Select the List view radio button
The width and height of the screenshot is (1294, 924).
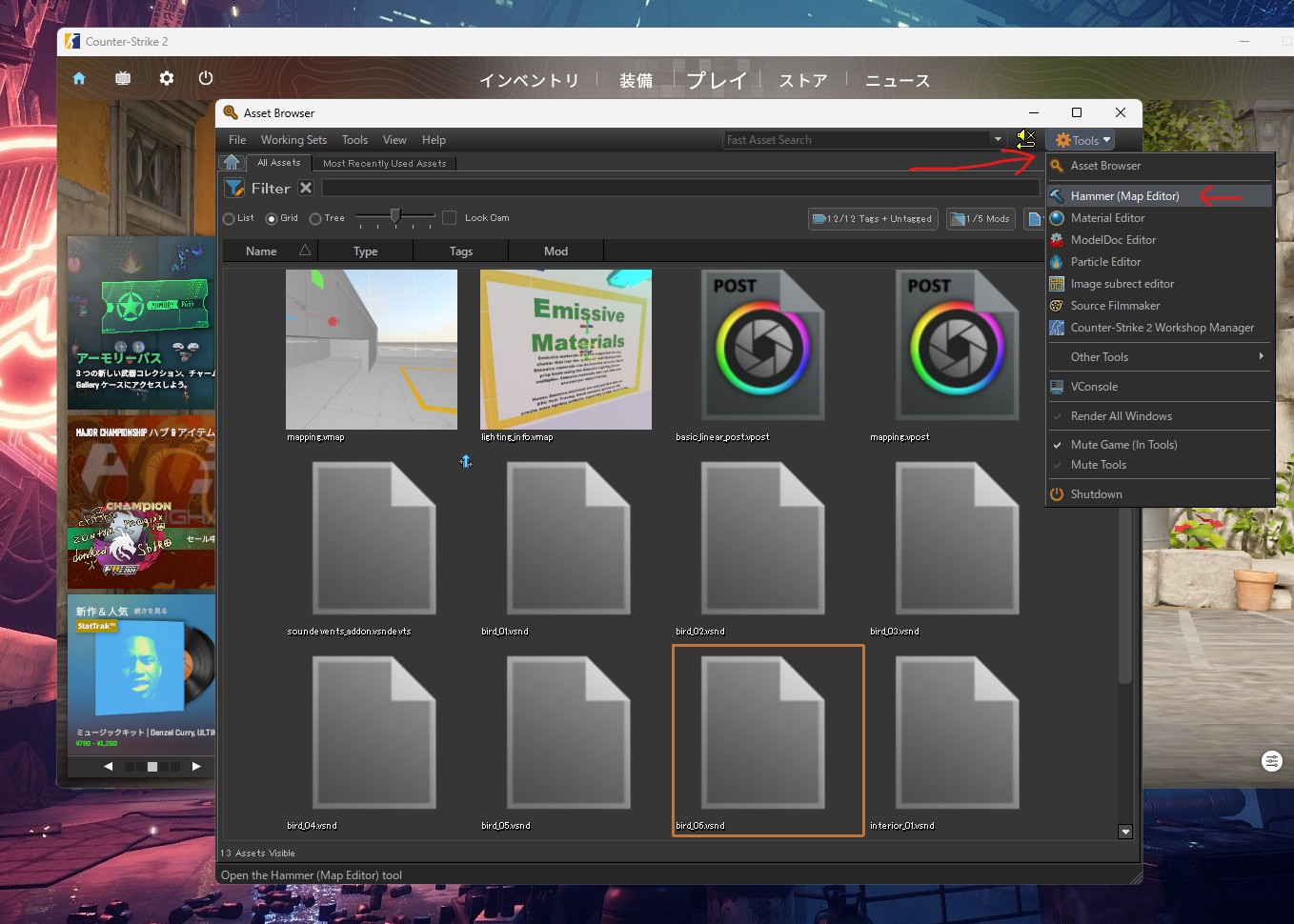pyautogui.click(x=229, y=219)
